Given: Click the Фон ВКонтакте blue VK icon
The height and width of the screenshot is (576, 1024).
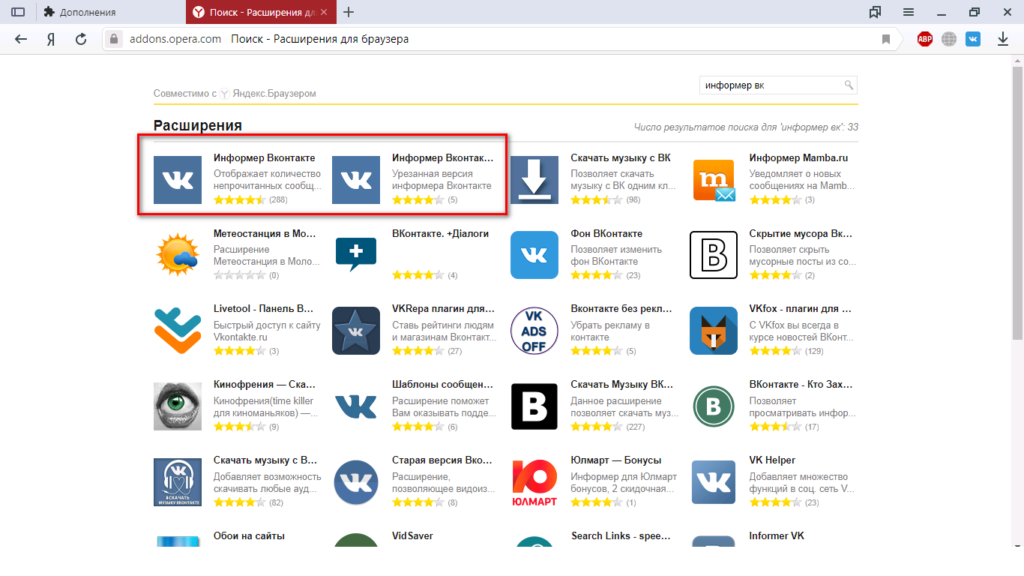Looking at the screenshot, I should pyautogui.click(x=534, y=255).
